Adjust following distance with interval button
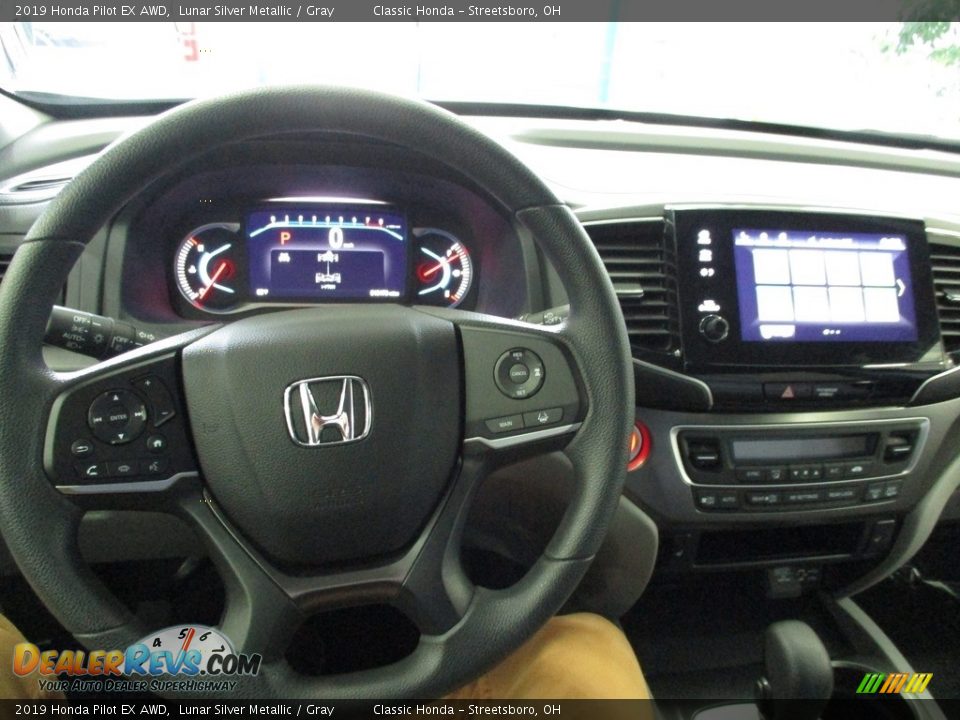The width and height of the screenshot is (960, 720). click(538, 372)
